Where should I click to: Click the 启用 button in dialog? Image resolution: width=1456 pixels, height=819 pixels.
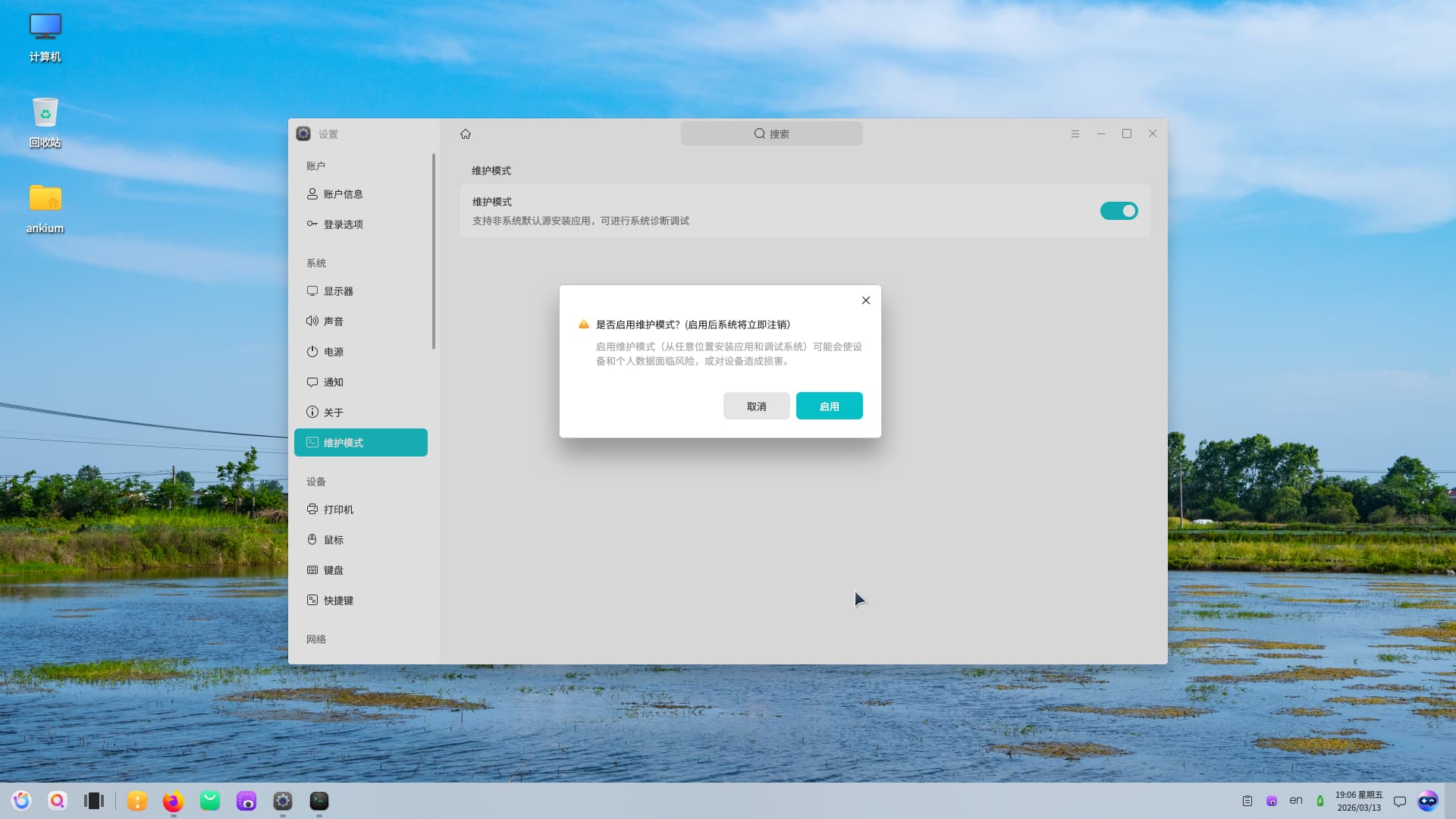click(x=829, y=406)
